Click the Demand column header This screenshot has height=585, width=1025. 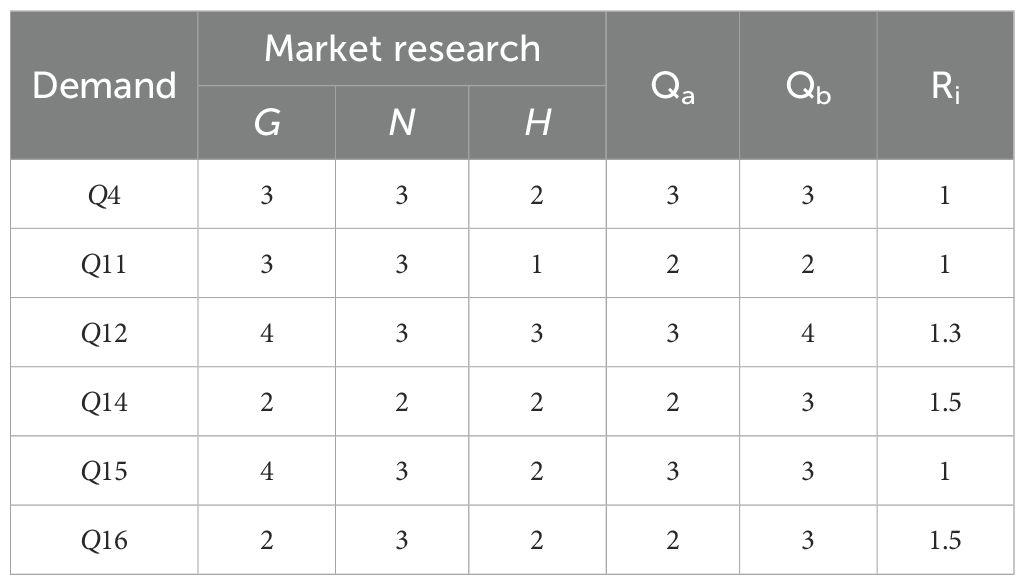pyautogui.click(x=104, y=86)
